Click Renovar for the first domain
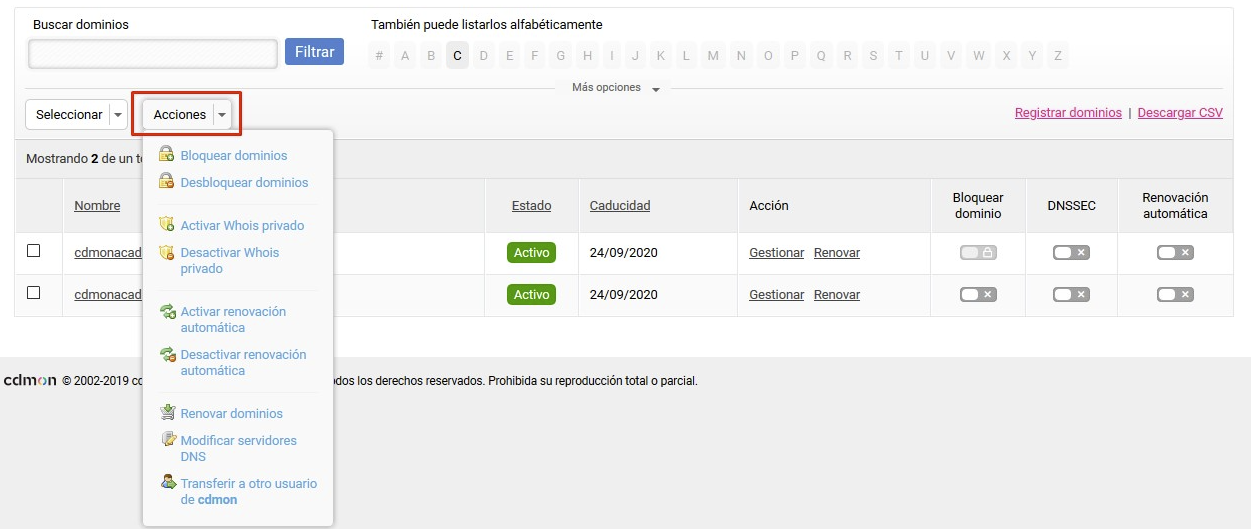This screenshot has height=529, width=1251. (837, 253)
